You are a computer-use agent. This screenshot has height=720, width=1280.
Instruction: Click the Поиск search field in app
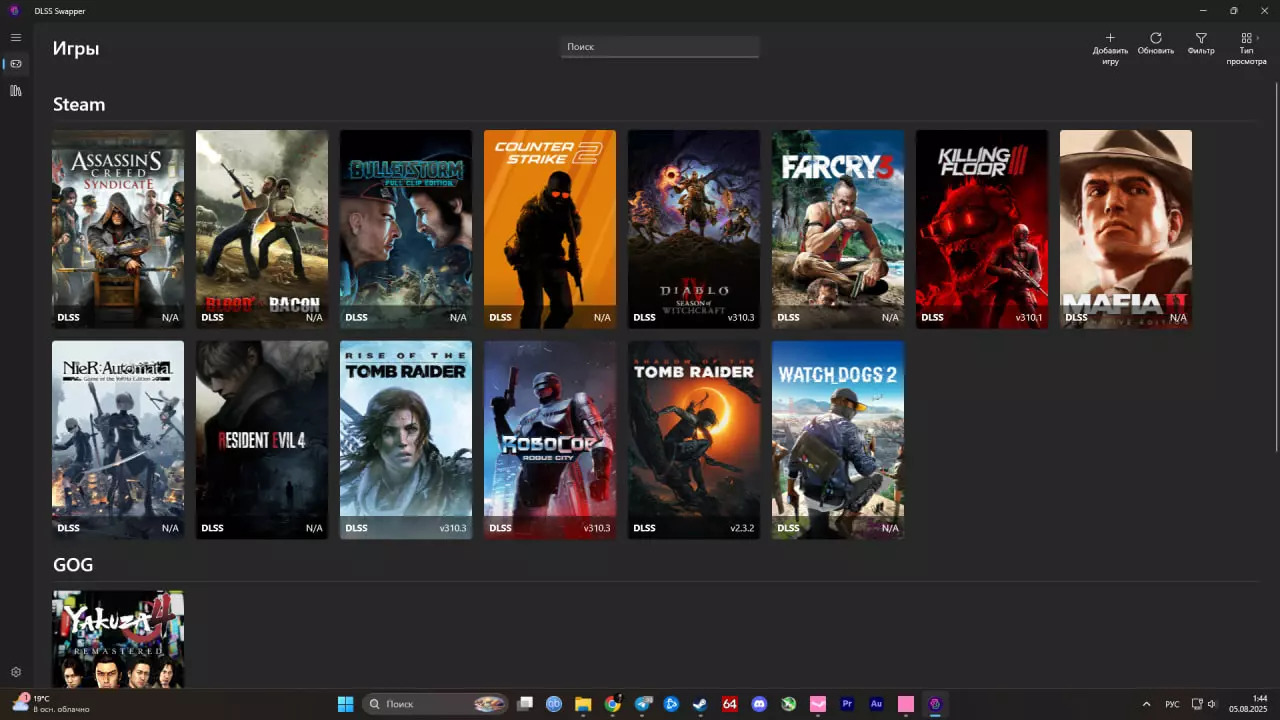(x=660, y=47)
